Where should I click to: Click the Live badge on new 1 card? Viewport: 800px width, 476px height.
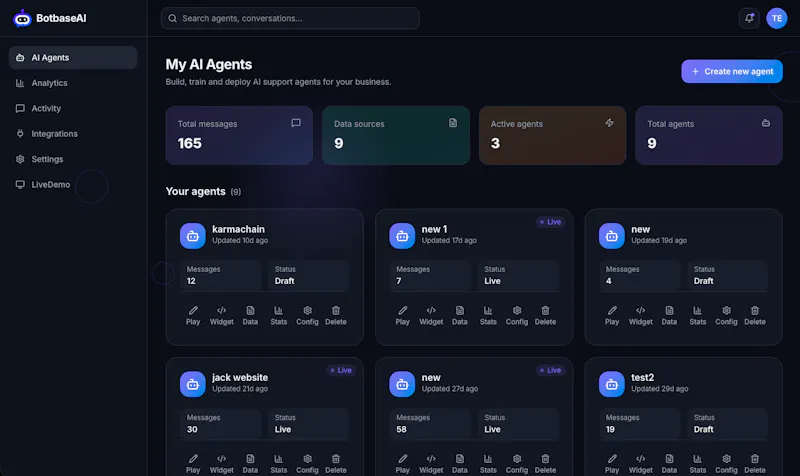pyautogui.click(x=551, y=222)
